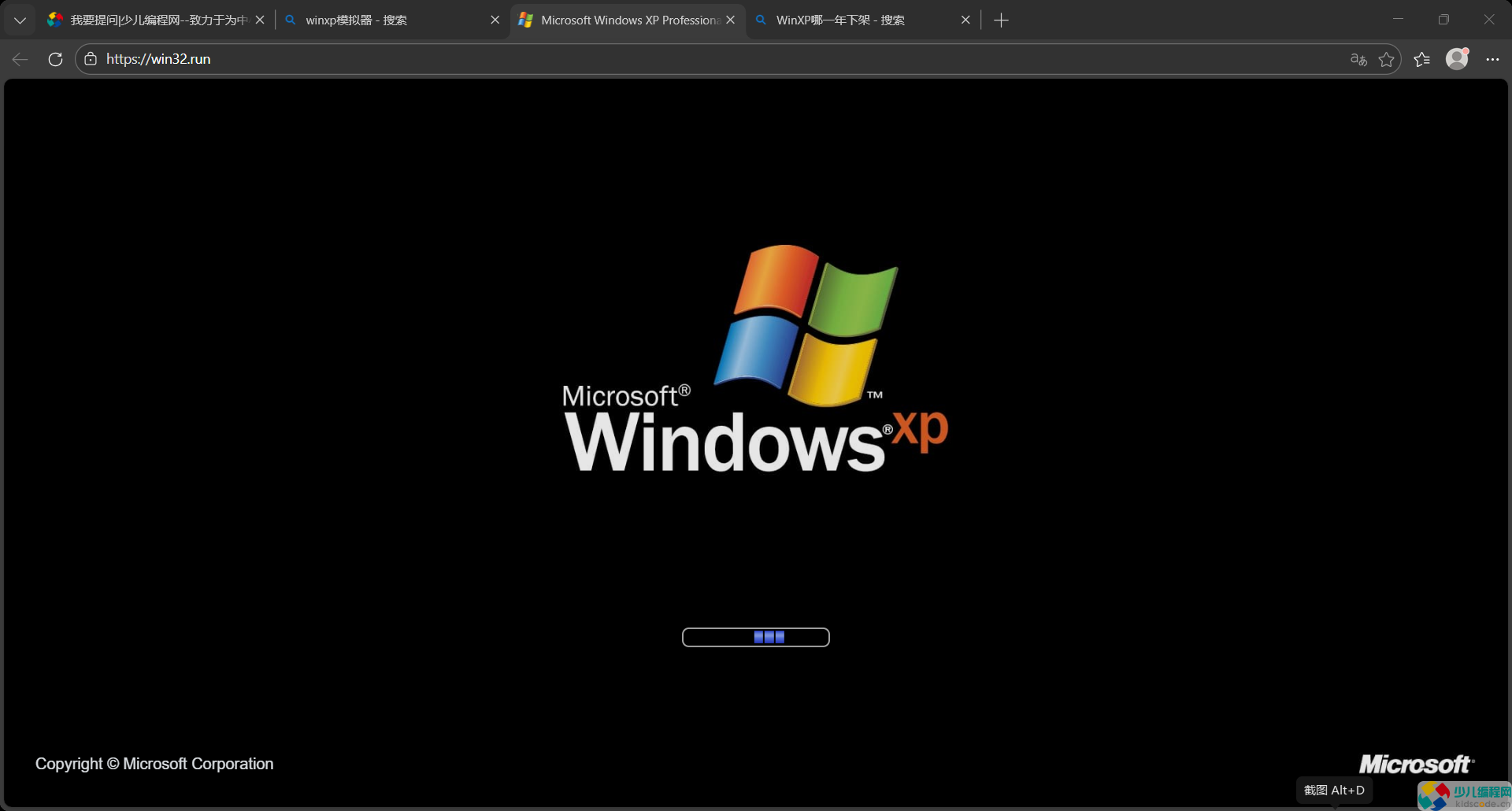The height and width of the screenshot is (811, 1512).
Task: Click the Windows XP boot progress bar
Action: point(755,637)
